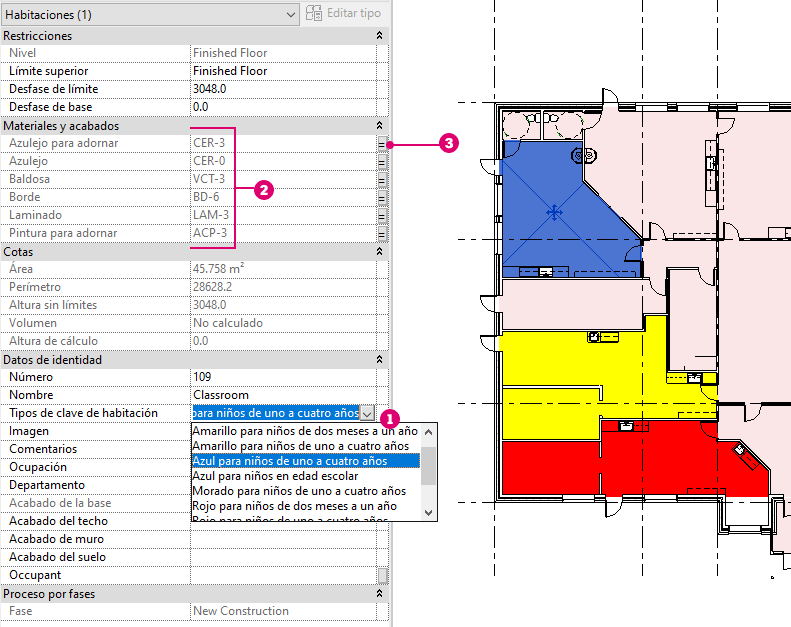
Task: Collapse the Proceso por fases section
Action: pyautogui.click(x=379, y=593)
